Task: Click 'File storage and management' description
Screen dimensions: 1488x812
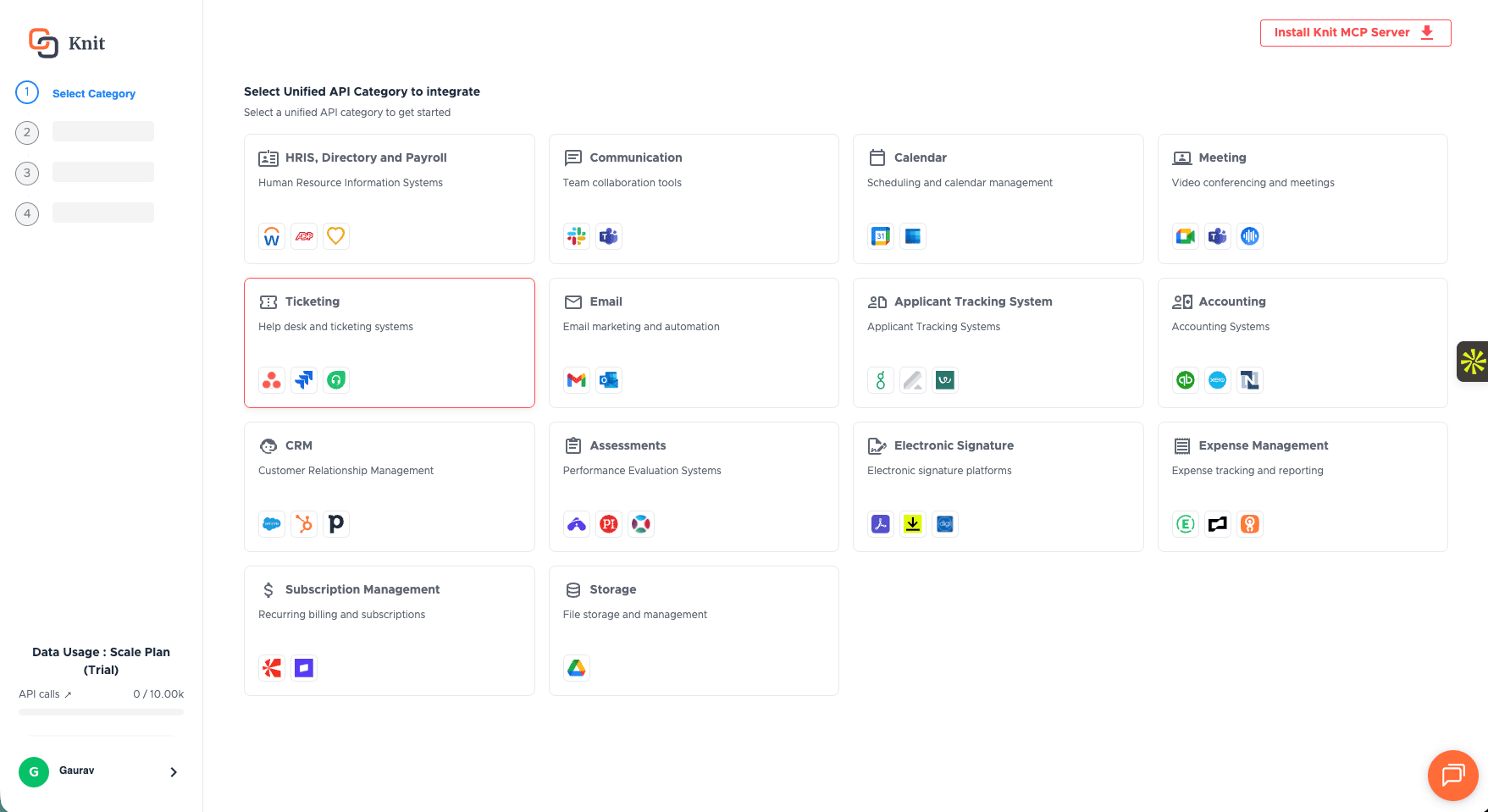Action: coord(634,615)
